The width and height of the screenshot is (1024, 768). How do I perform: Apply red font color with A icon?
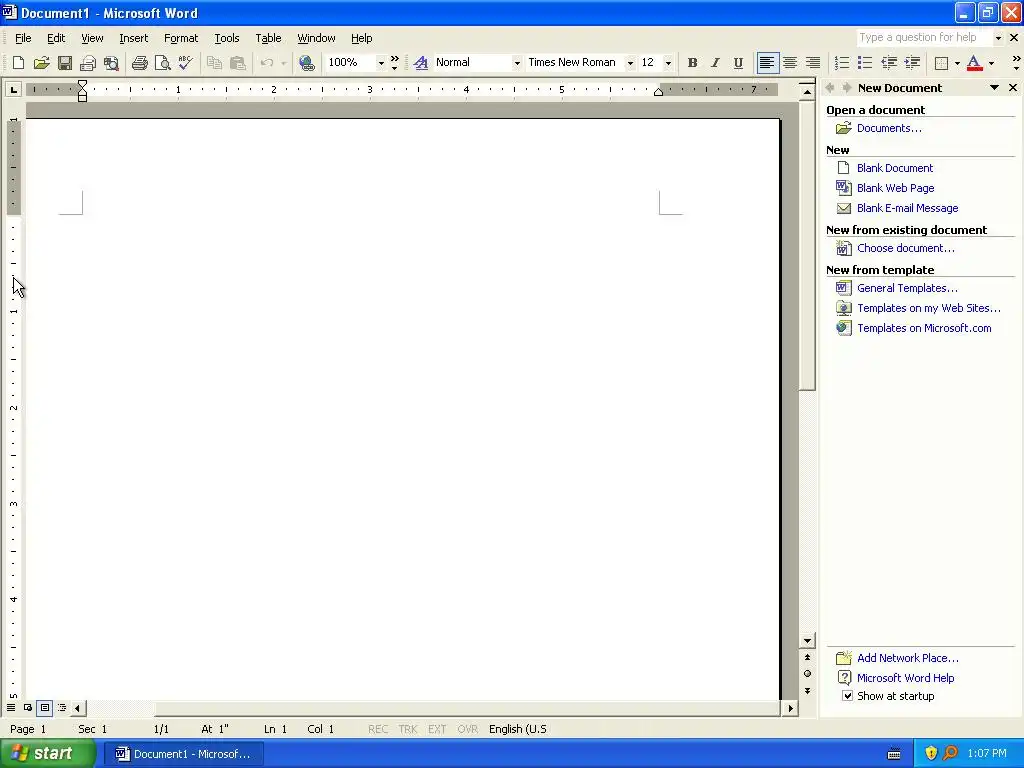974,63
